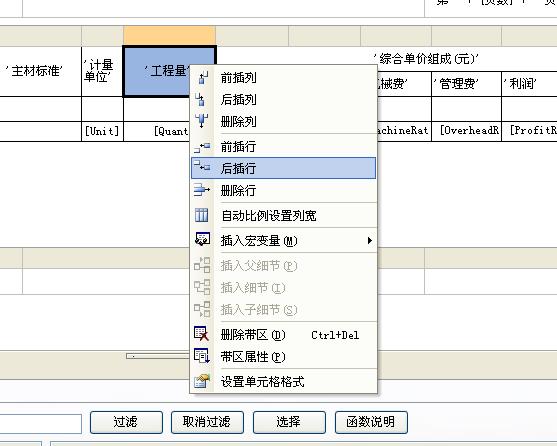Click the delete row icon

[202, 190]
